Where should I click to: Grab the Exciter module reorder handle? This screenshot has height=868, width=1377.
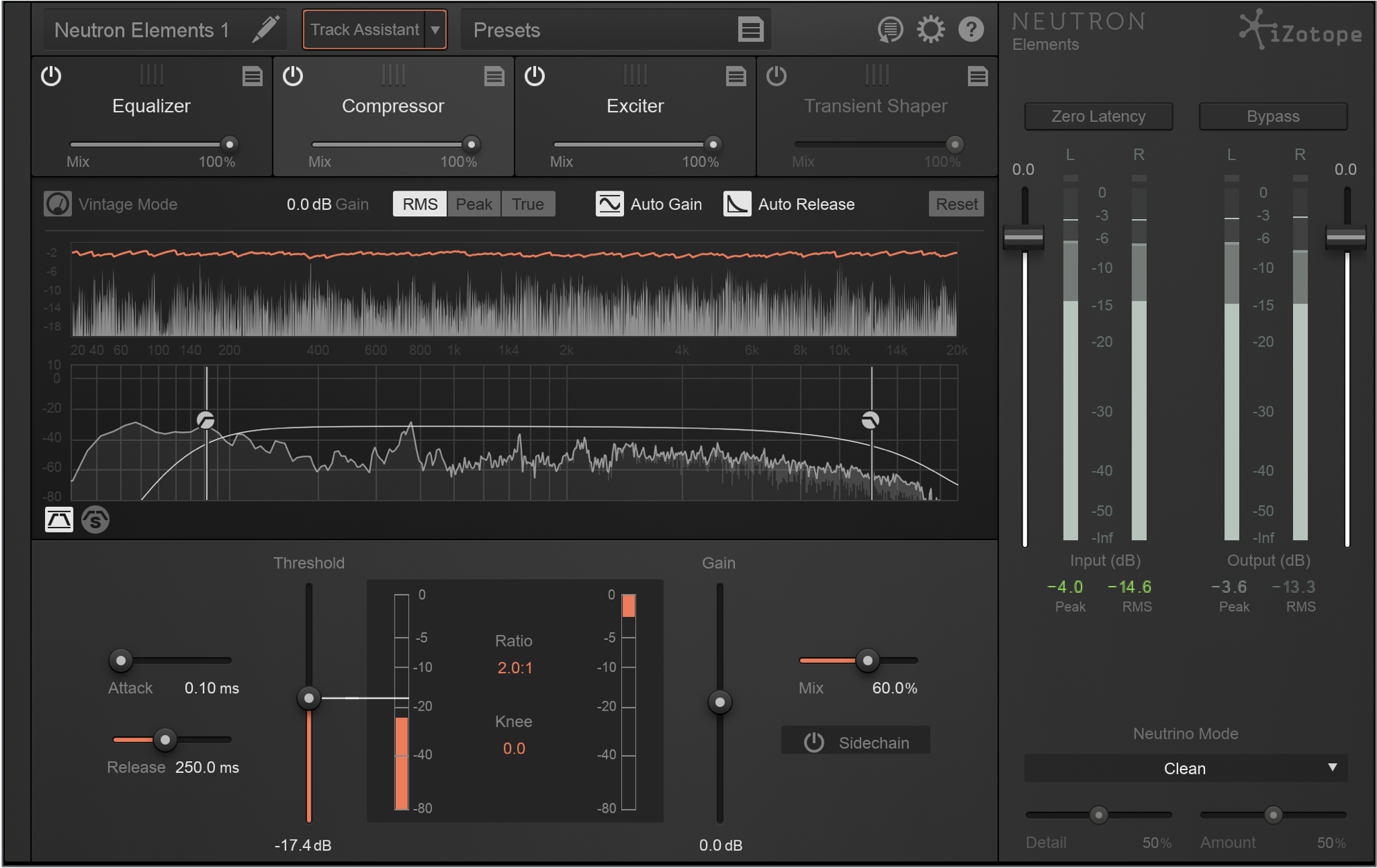coord(635,75)
